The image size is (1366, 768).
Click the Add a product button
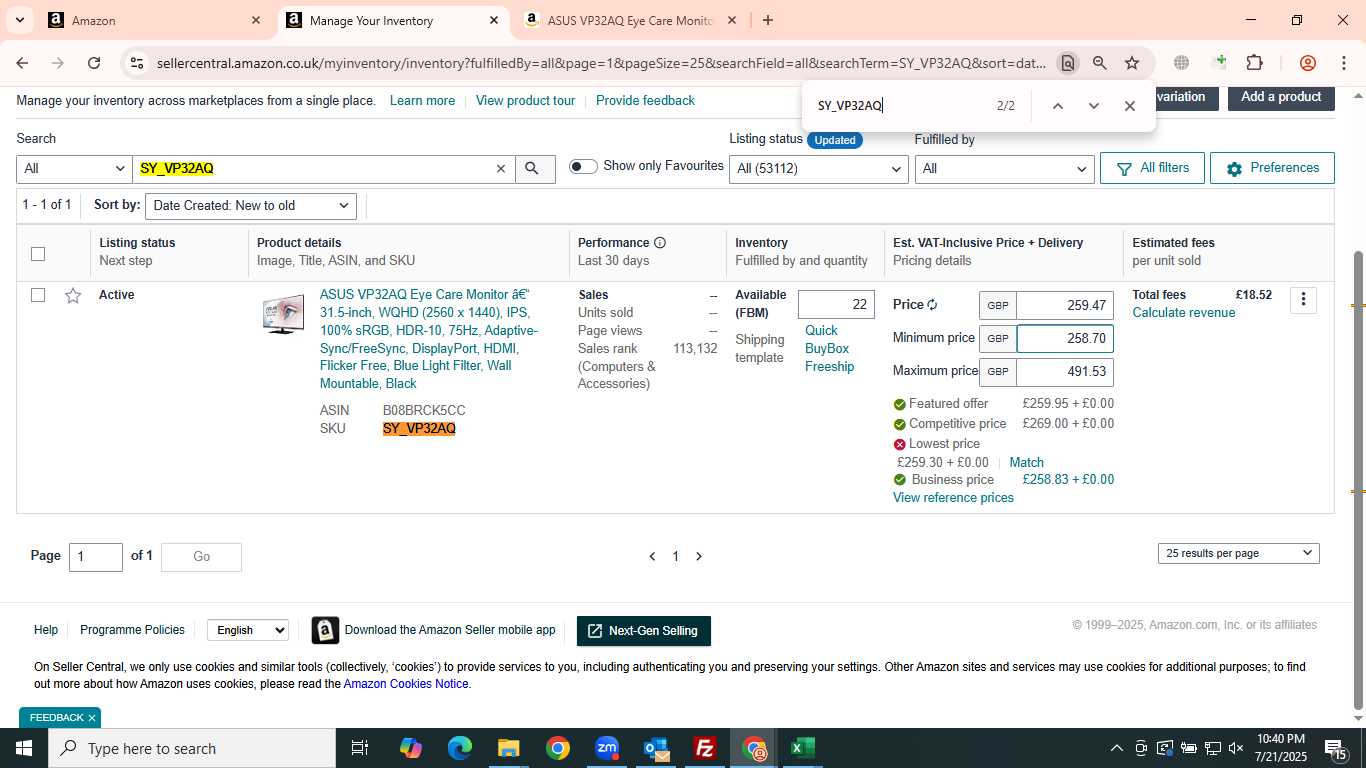1281,97
